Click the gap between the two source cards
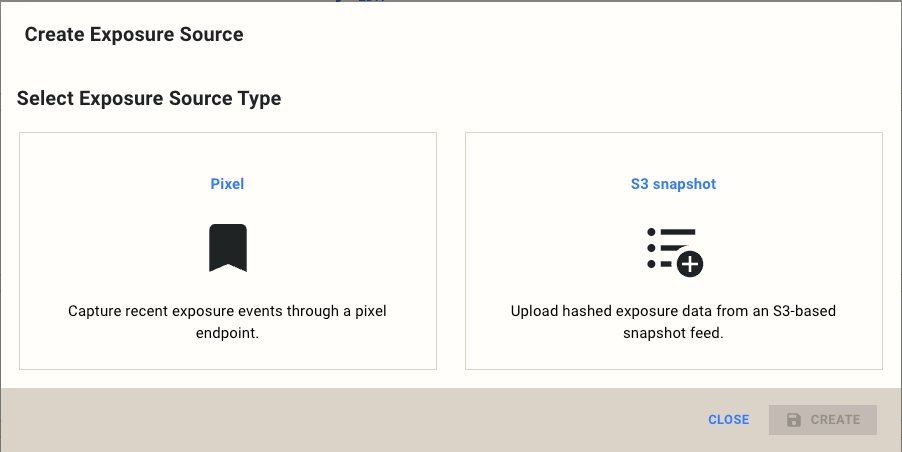The height and width of the screenshot is (452, 902). 451,250
